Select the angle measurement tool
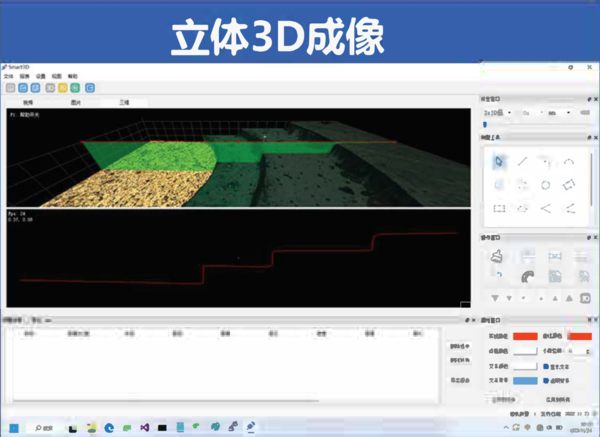This screenshot has height=437, width=600. 546,209
